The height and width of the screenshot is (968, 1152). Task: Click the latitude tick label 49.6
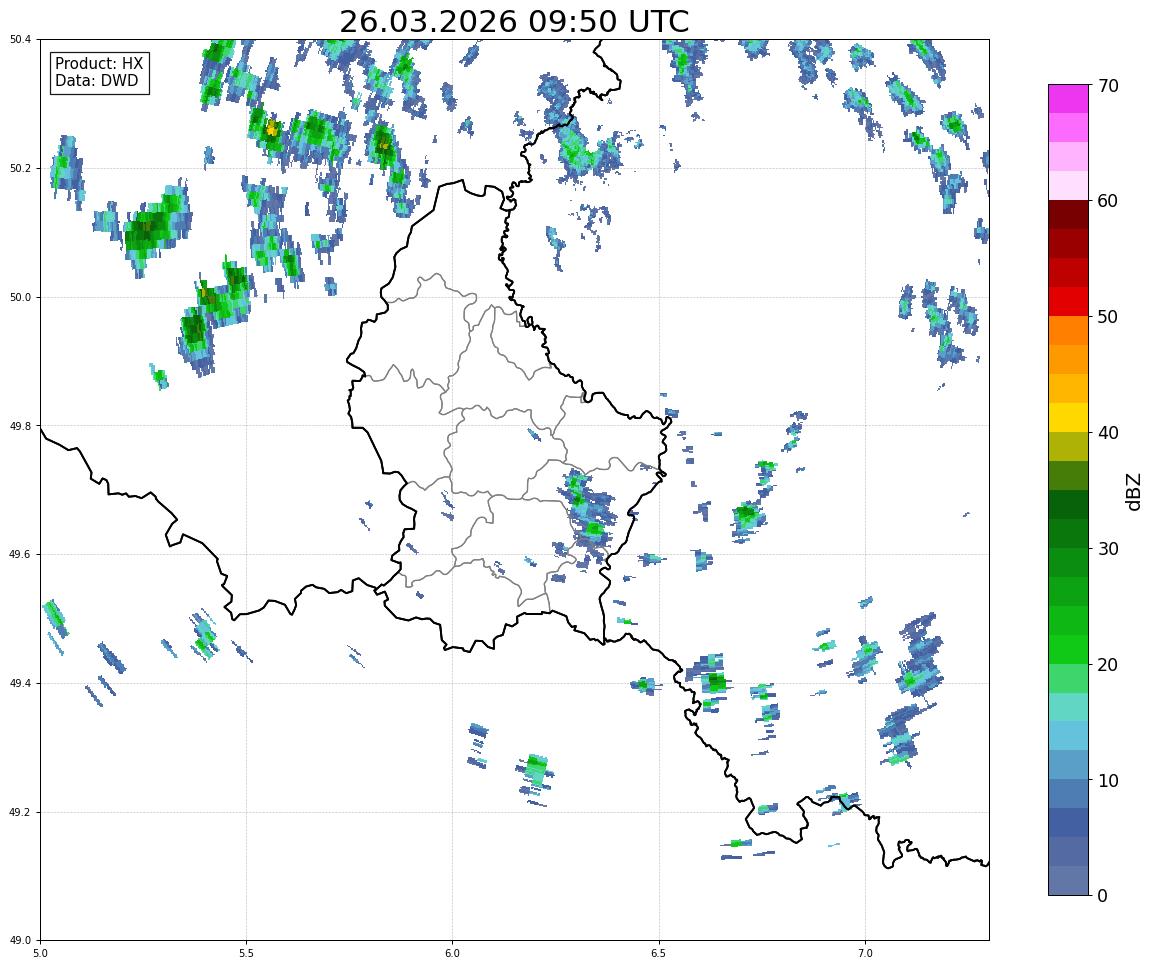(x=20, y=555)
